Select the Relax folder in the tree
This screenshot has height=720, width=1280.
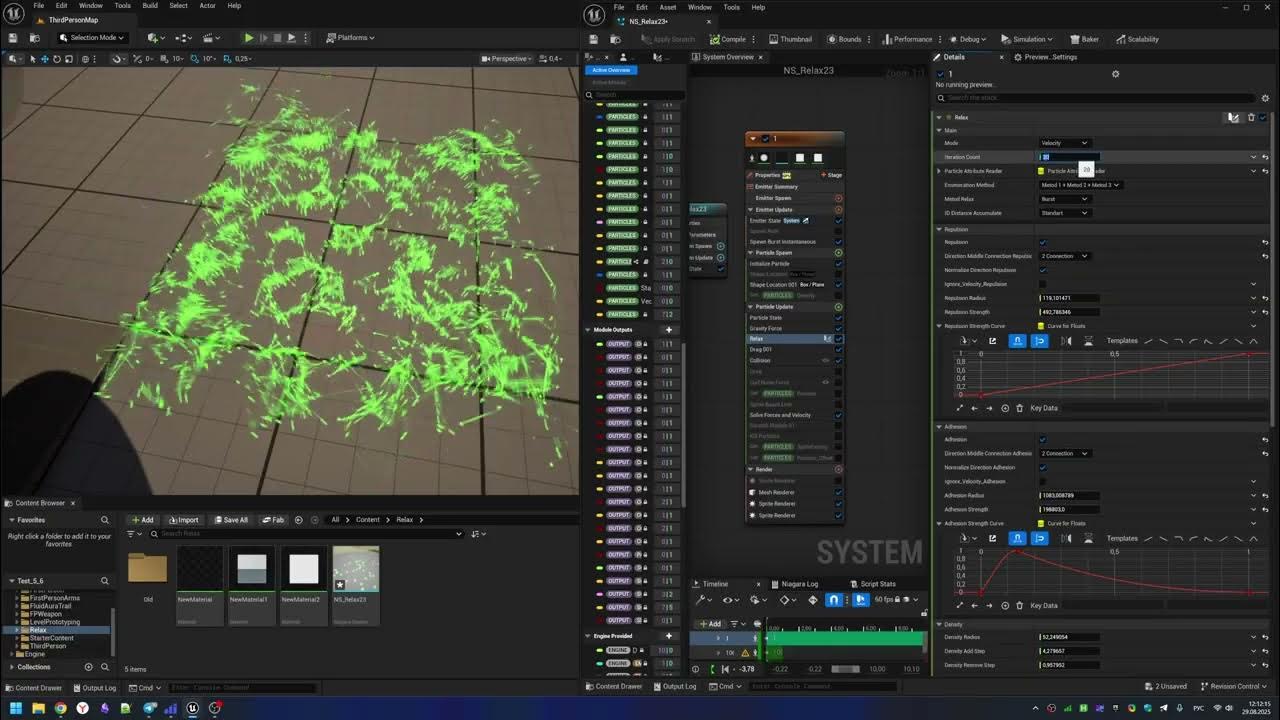click(x=38, y=630)
